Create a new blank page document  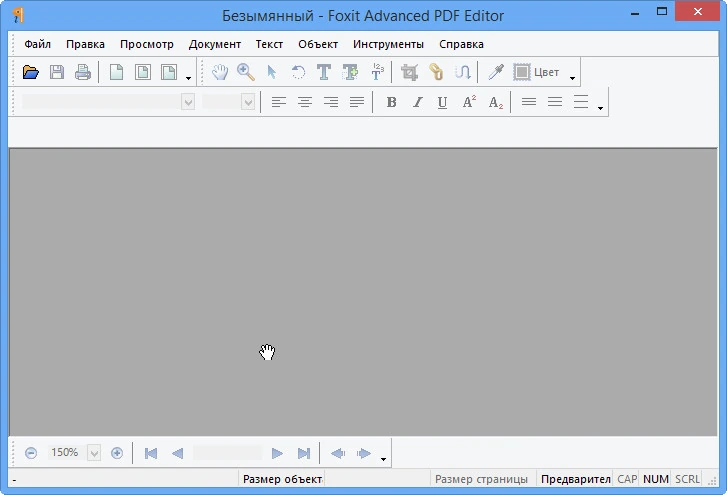pos(116,72)
